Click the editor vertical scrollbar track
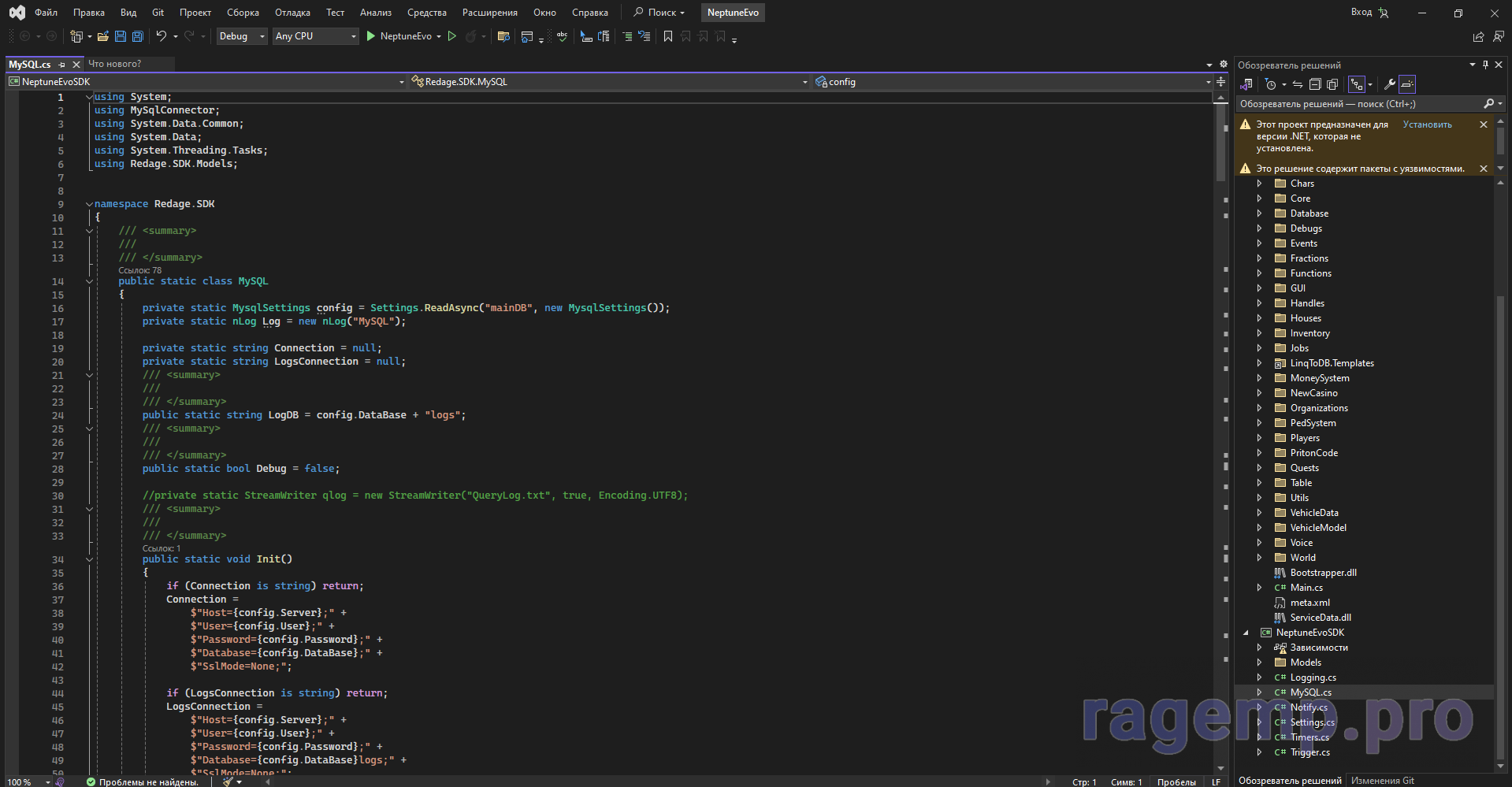This screenshot has width=1512, height=787. click(1220, 473)
